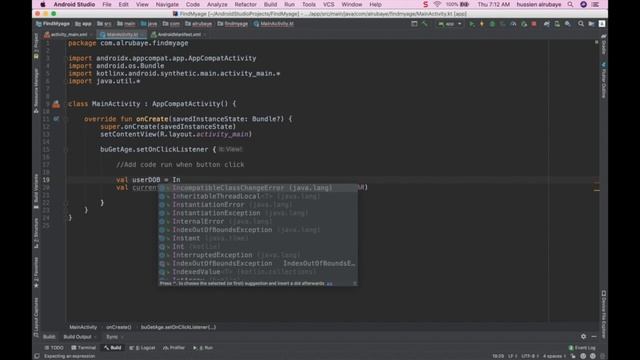
Task: Open the Run tool window tab
Action: tap(203, 348)
